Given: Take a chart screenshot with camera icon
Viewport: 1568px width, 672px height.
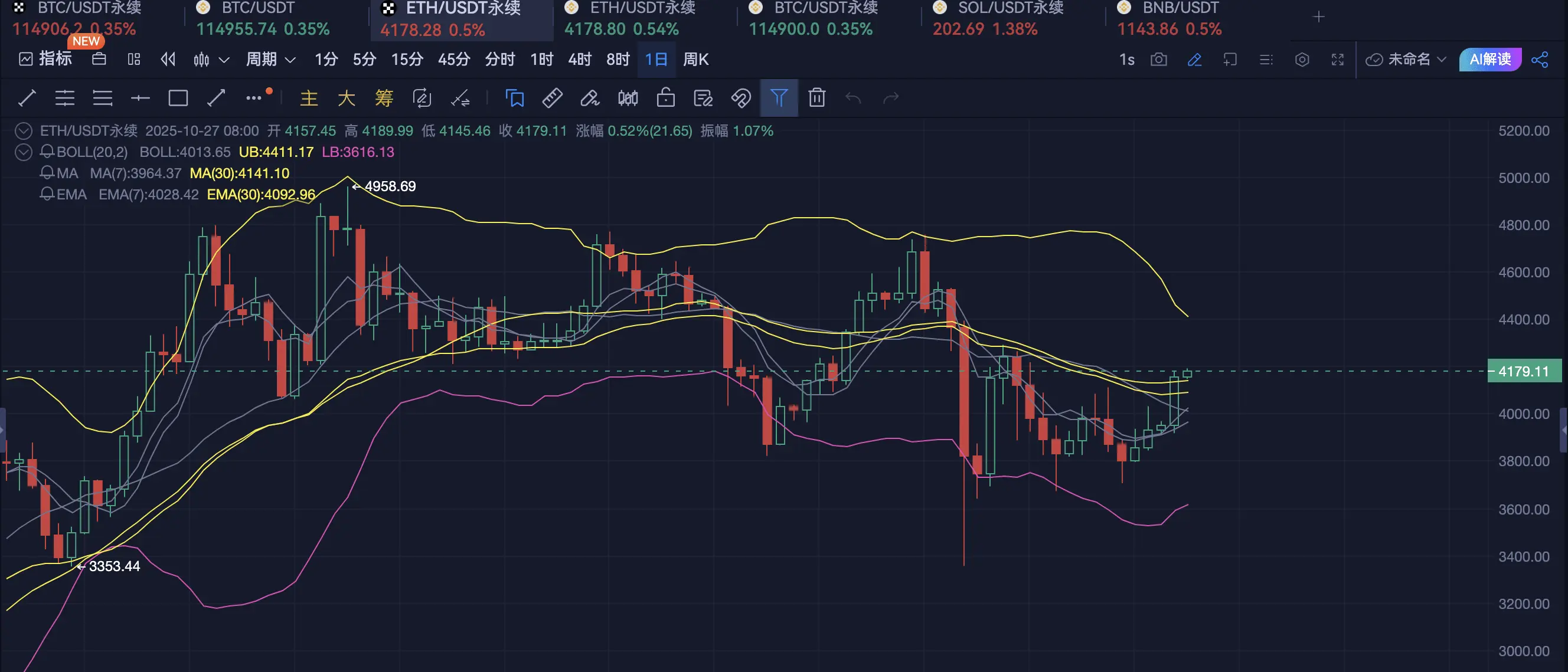Looking at the screenshot, I should pos(1158,60).
